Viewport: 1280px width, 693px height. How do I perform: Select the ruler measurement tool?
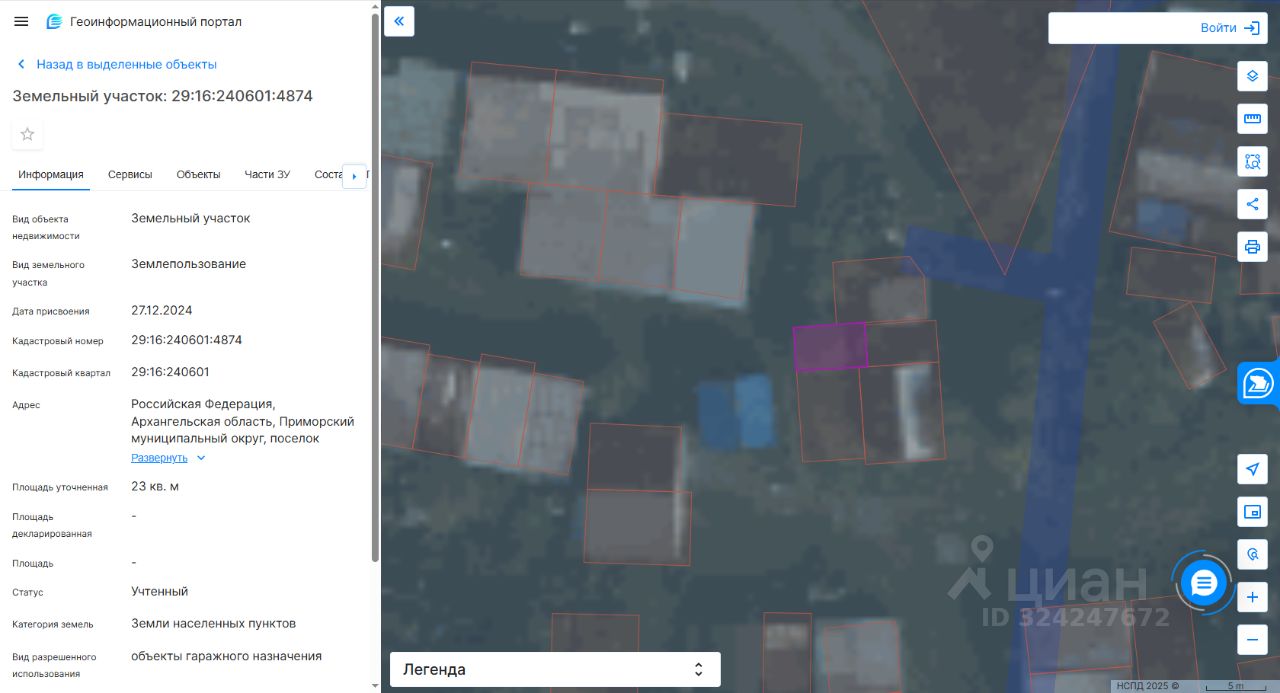click(x=1252, y=119)
